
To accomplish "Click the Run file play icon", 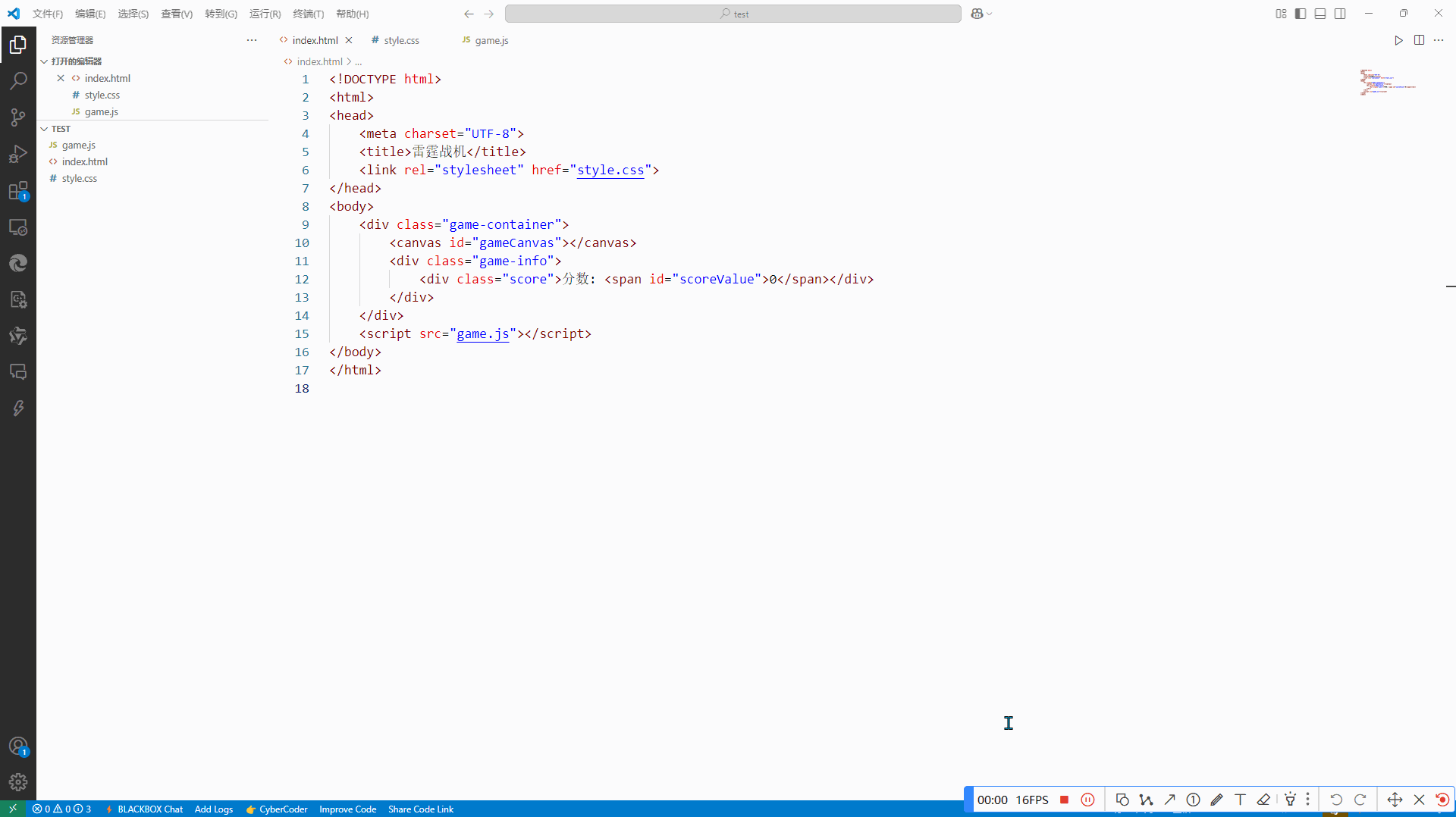I will [x=1398, y=40].
